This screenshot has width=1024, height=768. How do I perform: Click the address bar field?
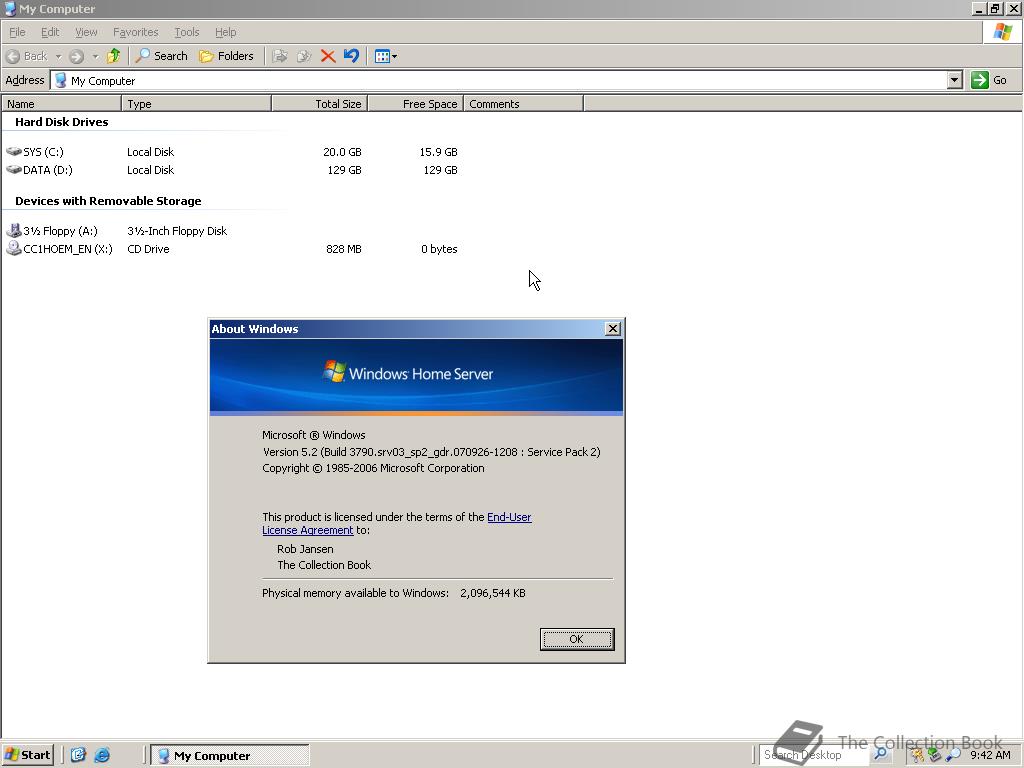point(500,80)
